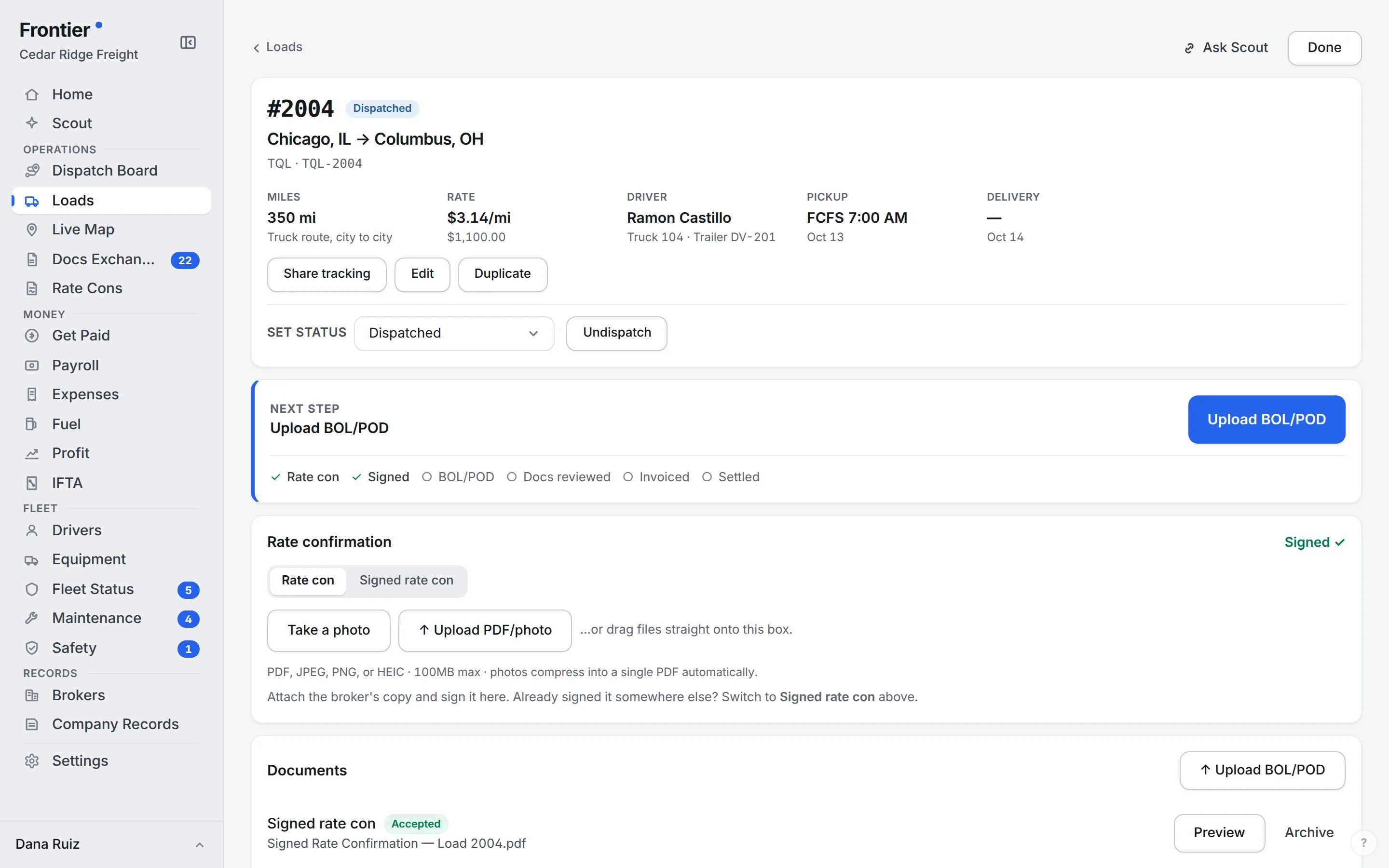
Task: Click the Edit load button
Action: click(422, 274)
